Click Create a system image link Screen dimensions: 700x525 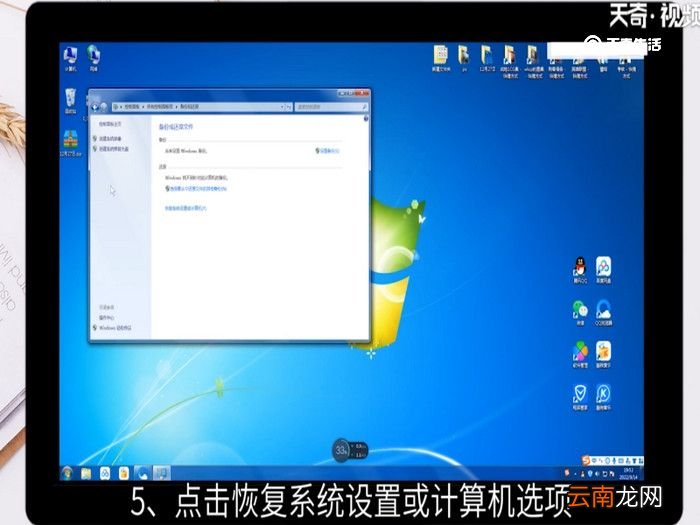[110, 138]
